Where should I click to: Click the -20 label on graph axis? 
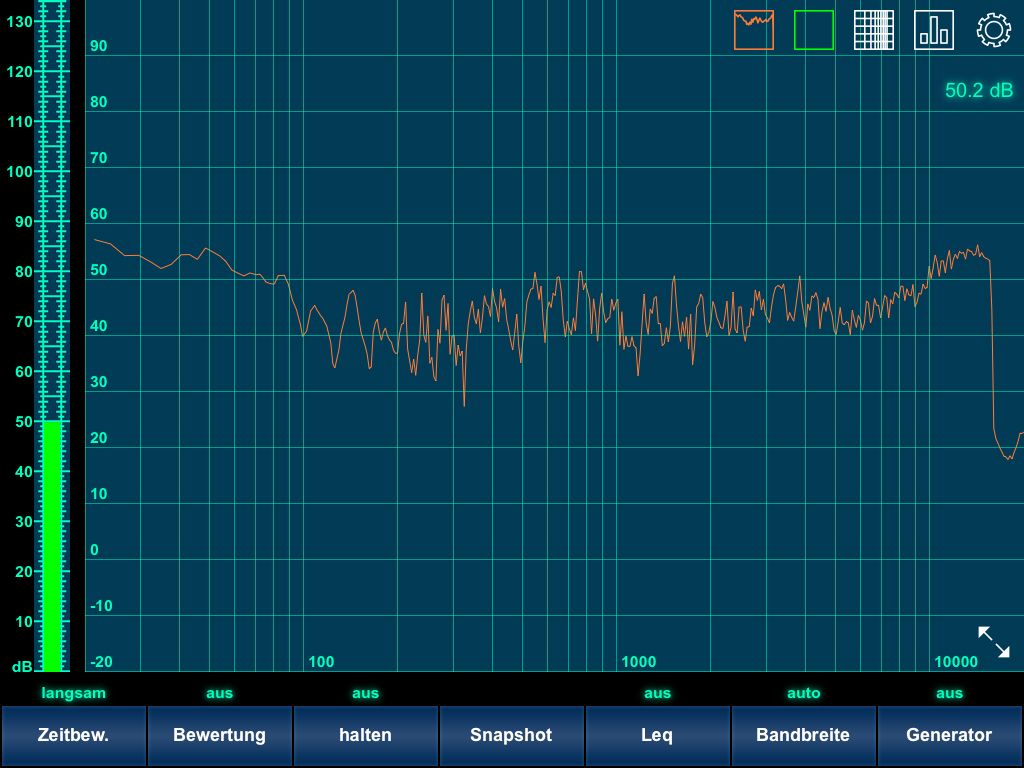101,662
